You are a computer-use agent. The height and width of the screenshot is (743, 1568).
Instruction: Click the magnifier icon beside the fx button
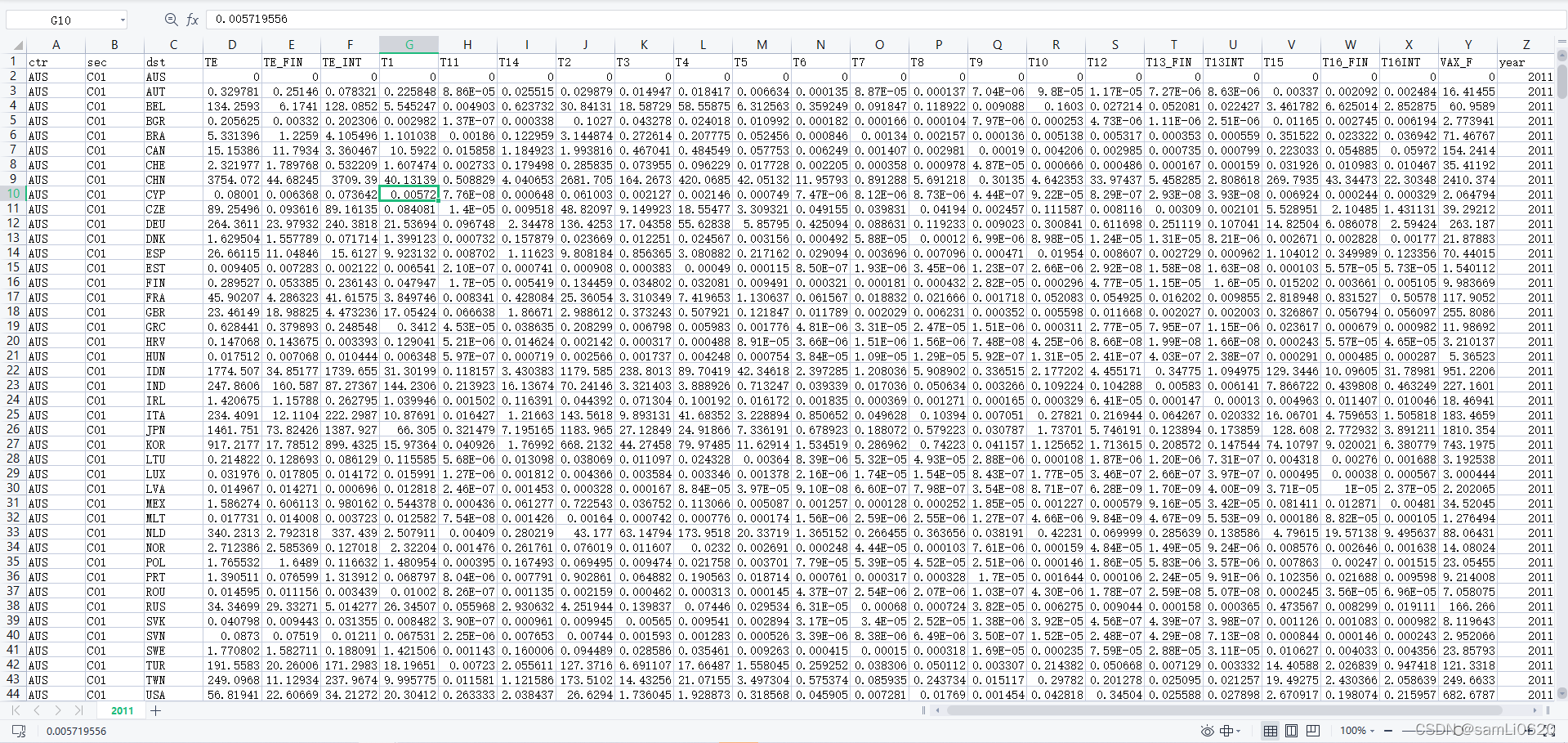(x=171, y=20)
